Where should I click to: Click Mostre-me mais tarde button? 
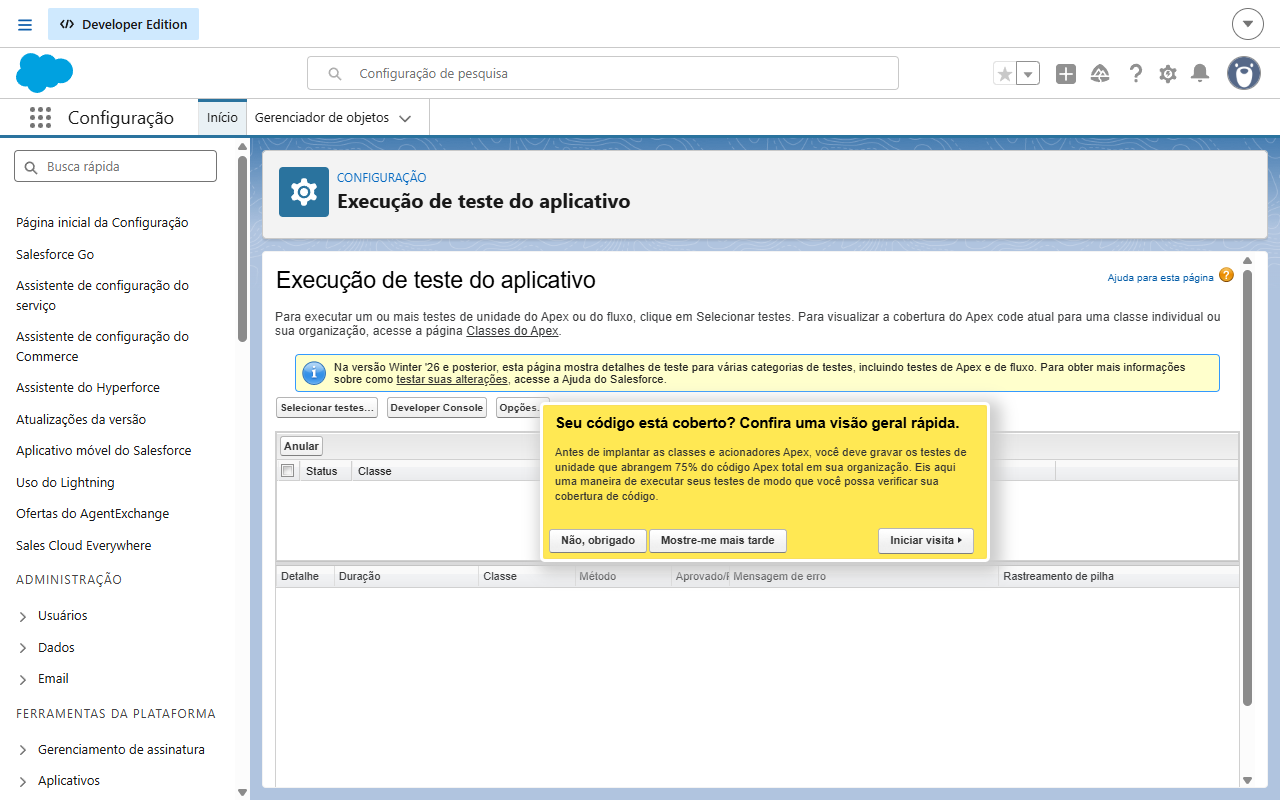tap(718, 541)
